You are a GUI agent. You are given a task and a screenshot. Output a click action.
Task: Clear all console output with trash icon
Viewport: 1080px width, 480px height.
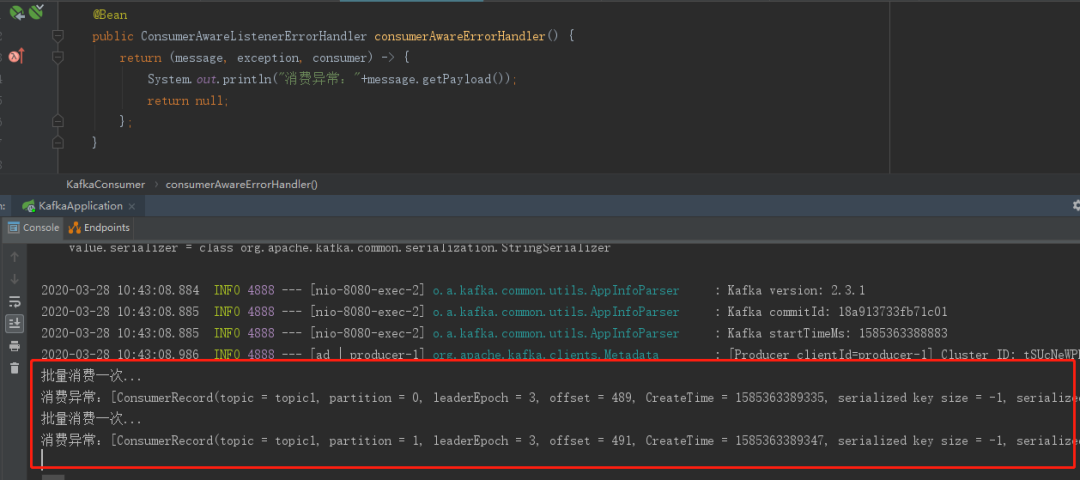point(14,368)
